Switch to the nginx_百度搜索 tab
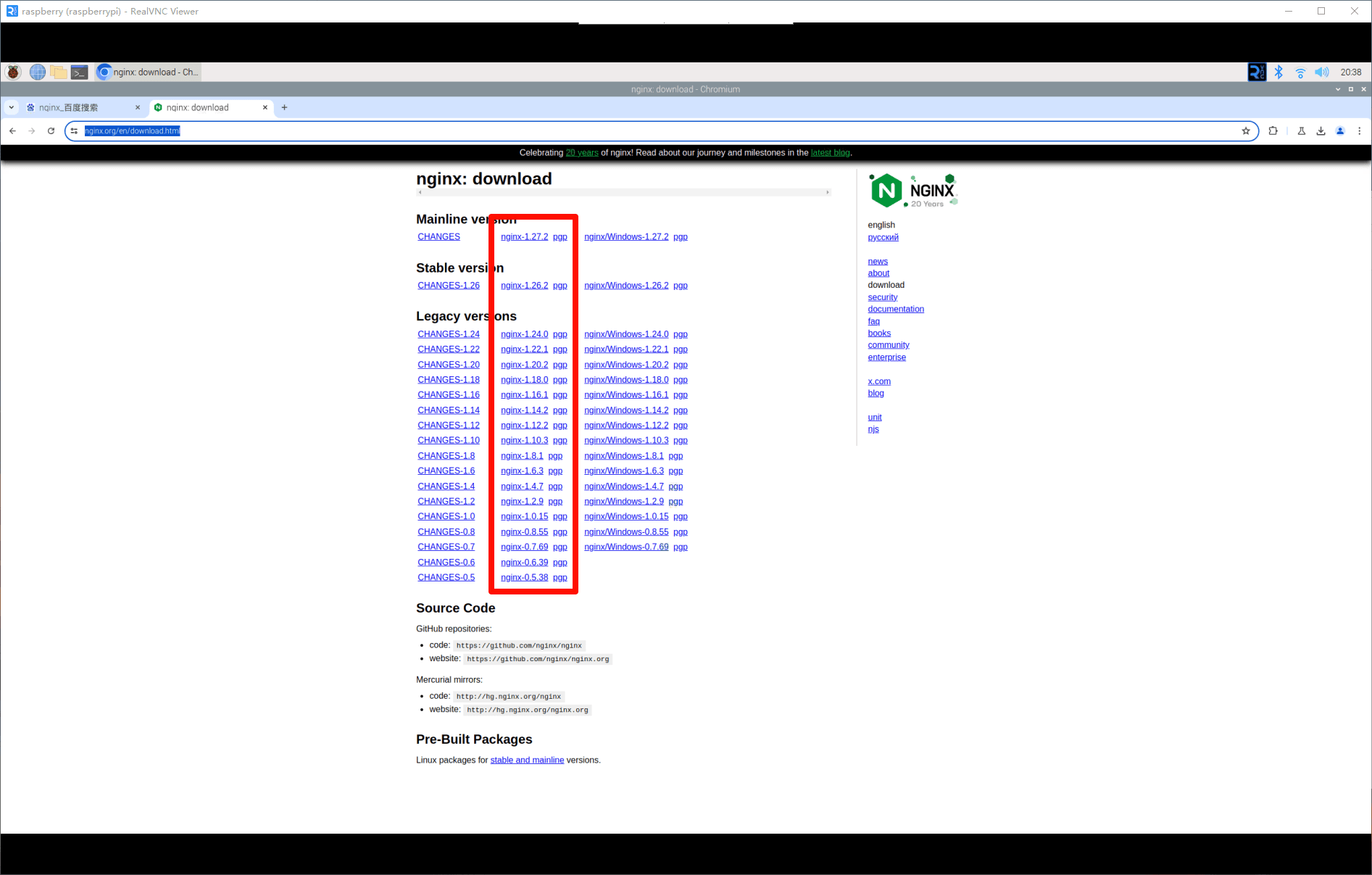The image size is (1372, 875). [x=80, y=107]
